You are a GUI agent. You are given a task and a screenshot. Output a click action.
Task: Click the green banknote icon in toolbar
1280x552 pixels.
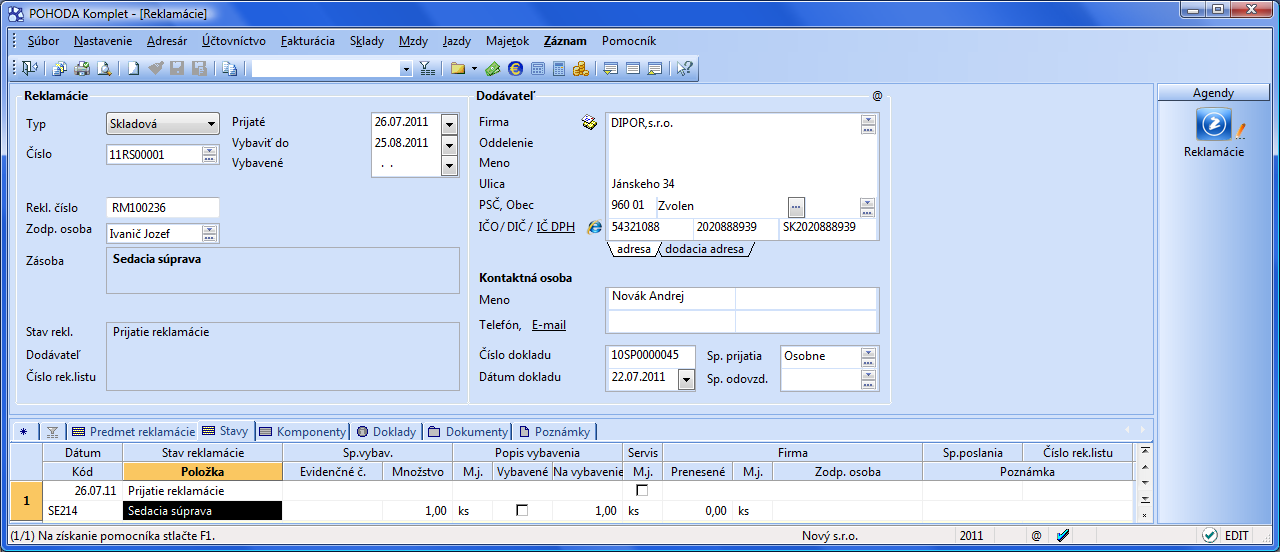pos(492,69)
